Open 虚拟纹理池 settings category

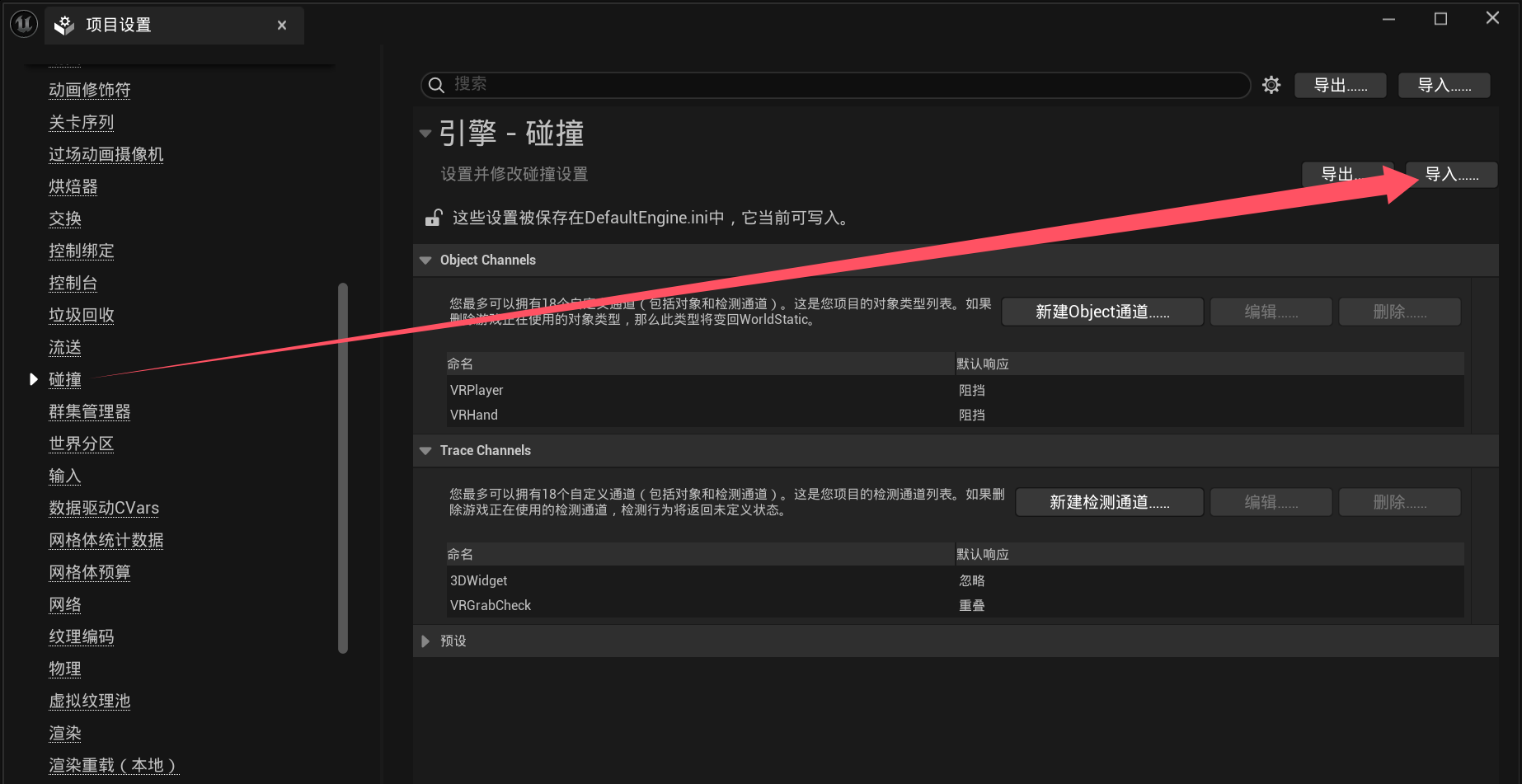[x=90, y=701]
